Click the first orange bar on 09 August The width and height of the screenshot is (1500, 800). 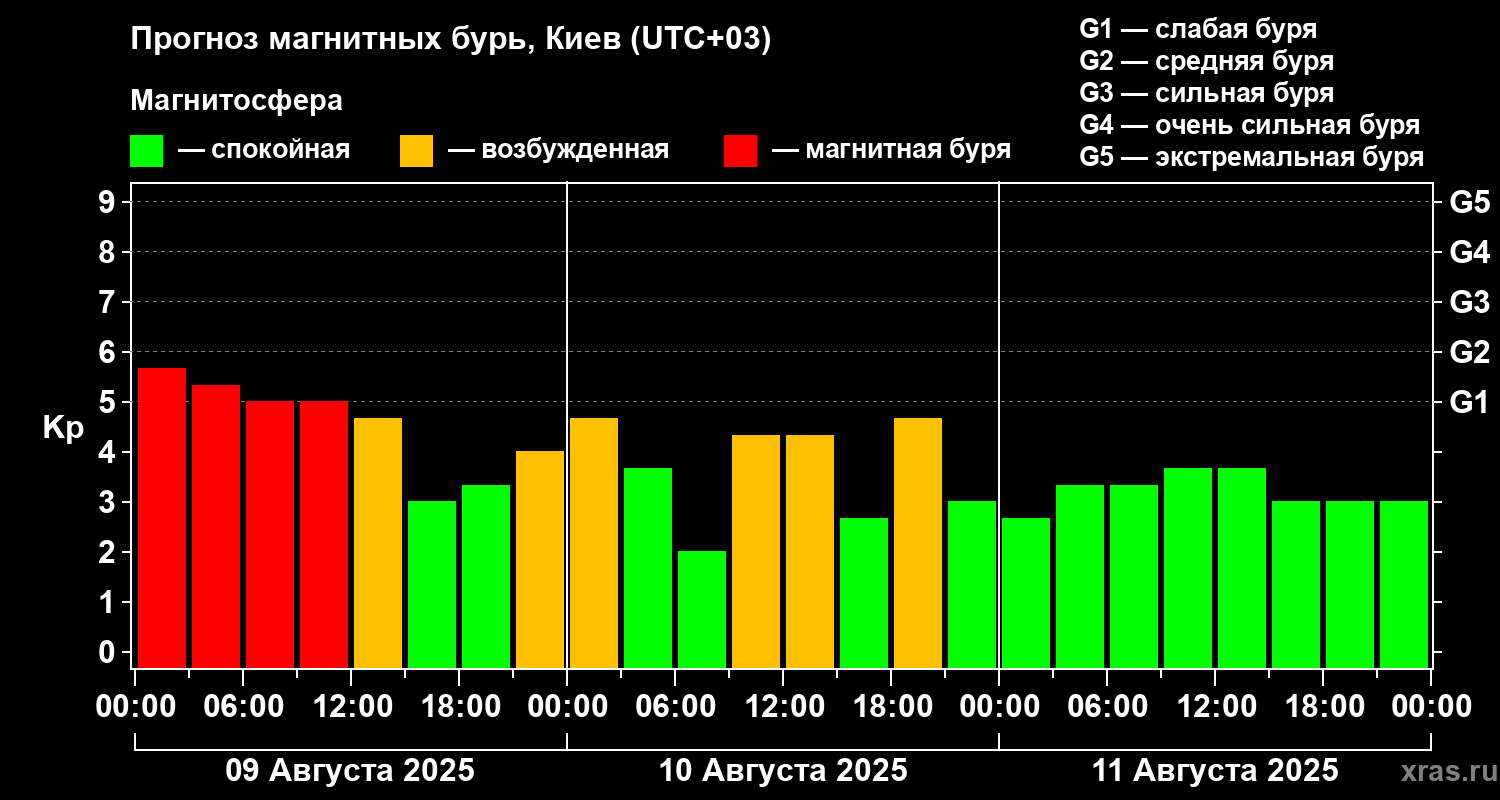click(x=378, y=543)
